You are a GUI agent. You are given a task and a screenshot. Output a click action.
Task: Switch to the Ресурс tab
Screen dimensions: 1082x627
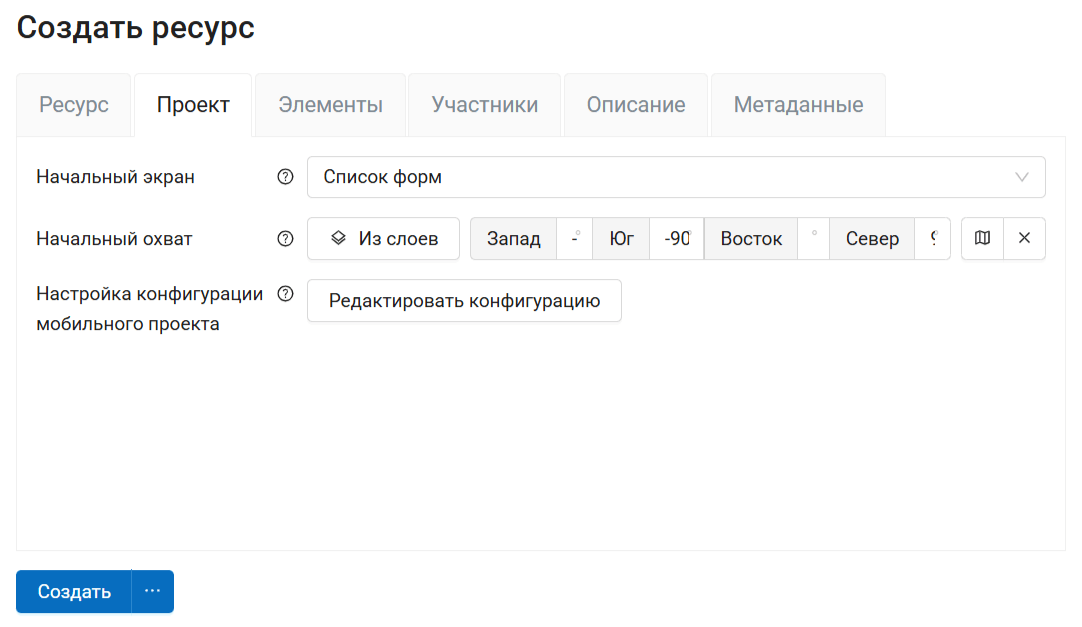coord(74,105)
